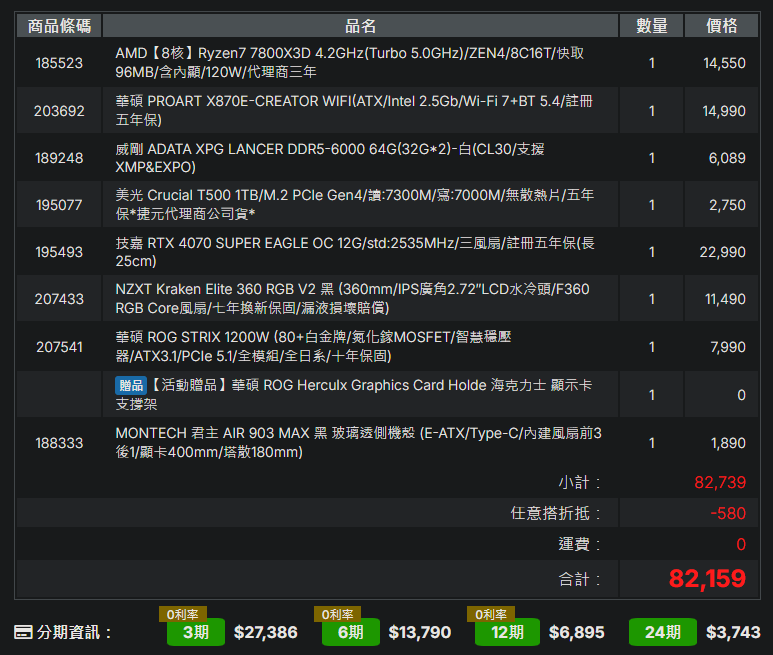Click product code 195077
This screenshot has width=773, height=655.
[x=59, y=205]
